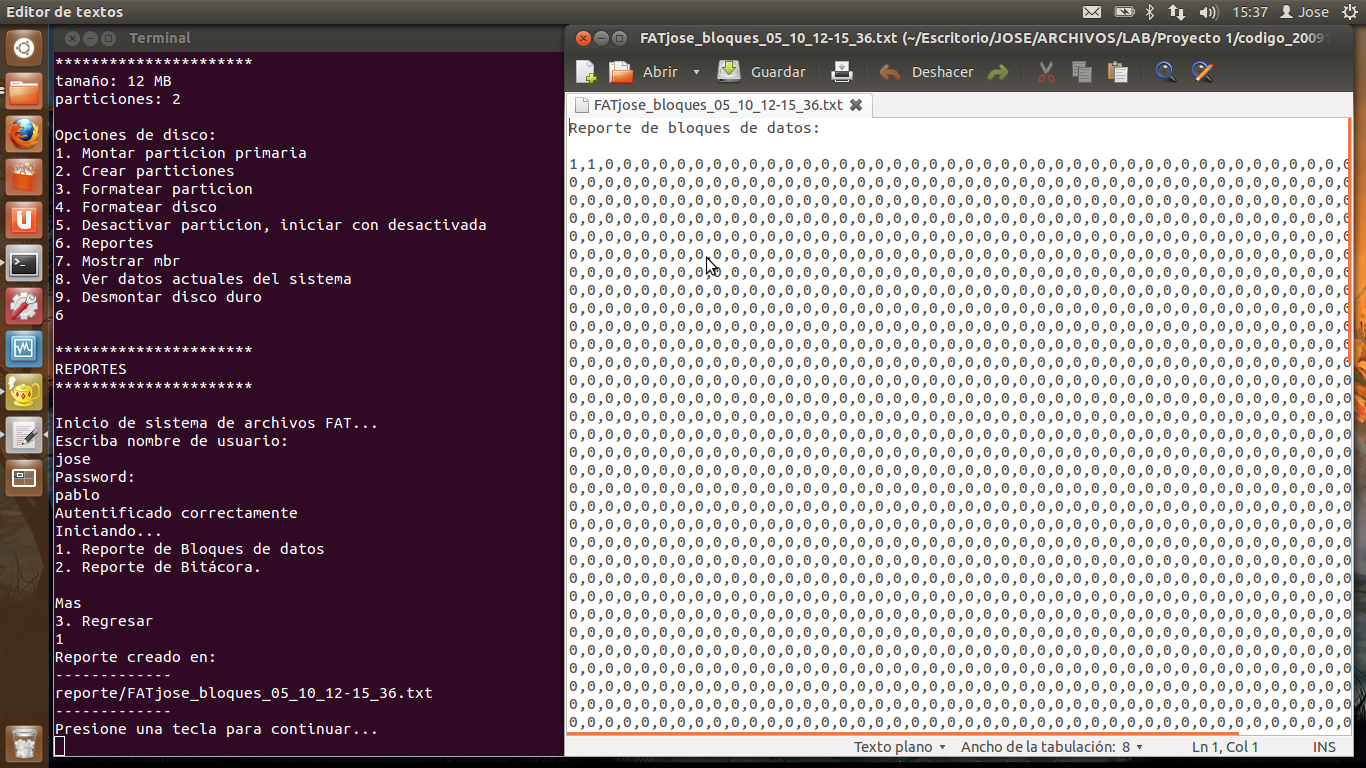
Task: Expand the Abrir recent files arrow
Action: point(696,73)
